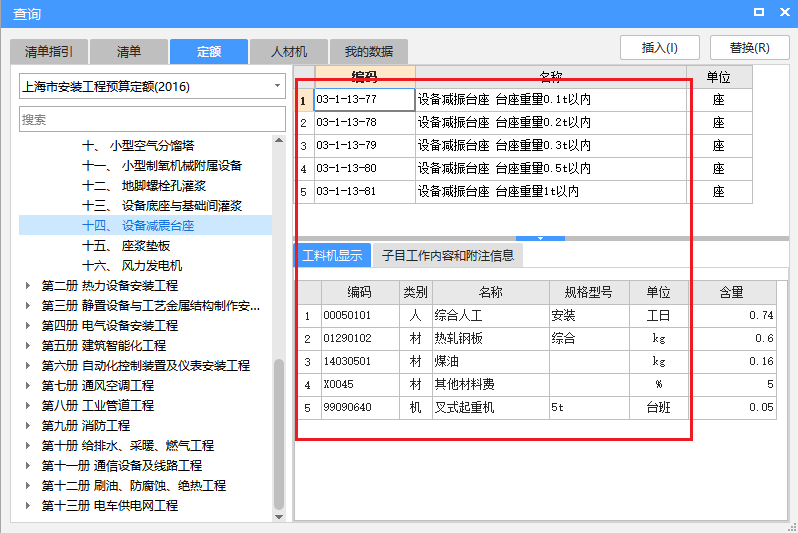Click the 类别 column header

[415, 292]
